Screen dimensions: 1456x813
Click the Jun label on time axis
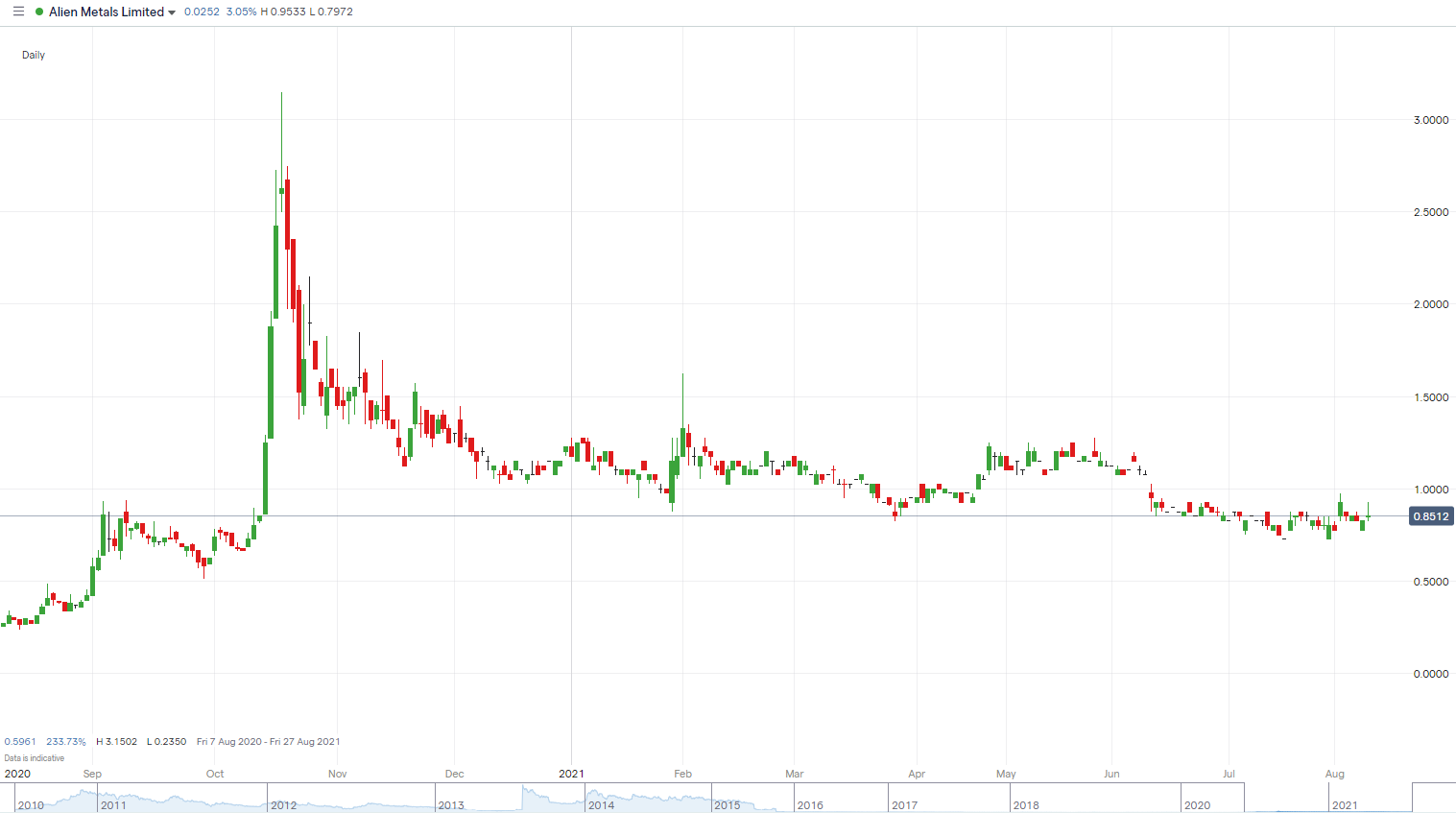click(1111, 774)
